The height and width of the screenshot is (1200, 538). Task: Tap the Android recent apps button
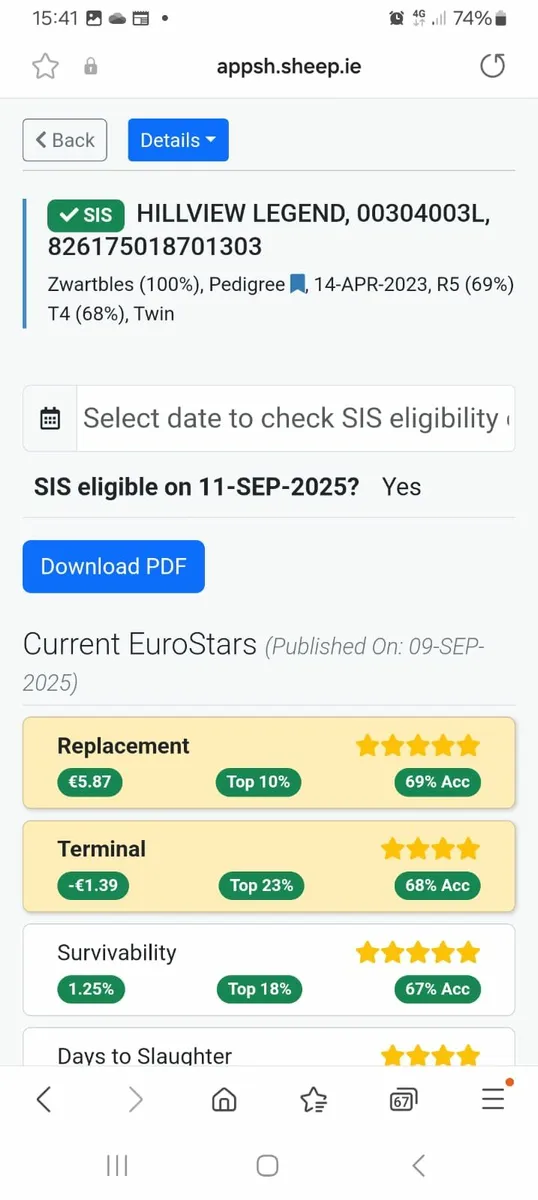[x=117, y=1165]
